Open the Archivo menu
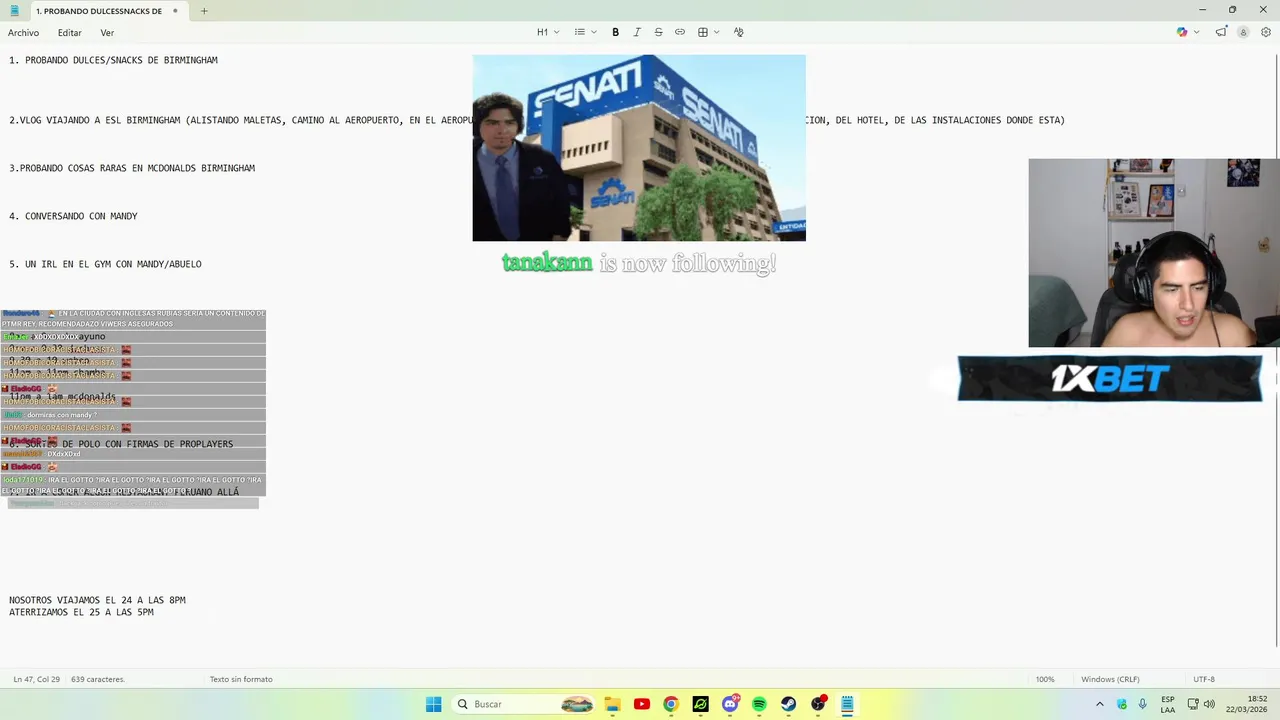 (23, 32)
